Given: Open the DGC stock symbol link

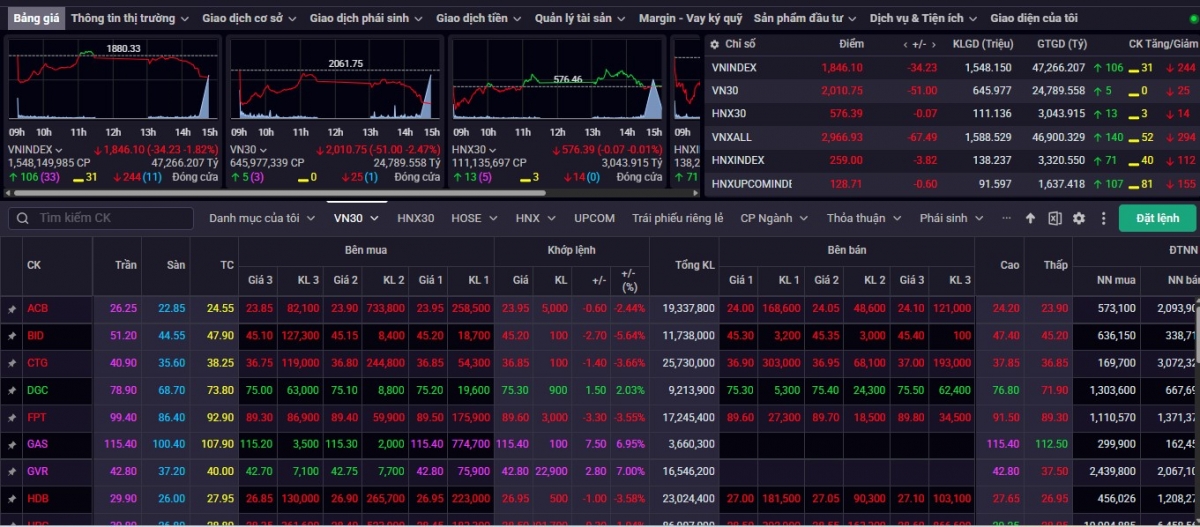Looking at the screenshot, I should click(x=37, y=390).
